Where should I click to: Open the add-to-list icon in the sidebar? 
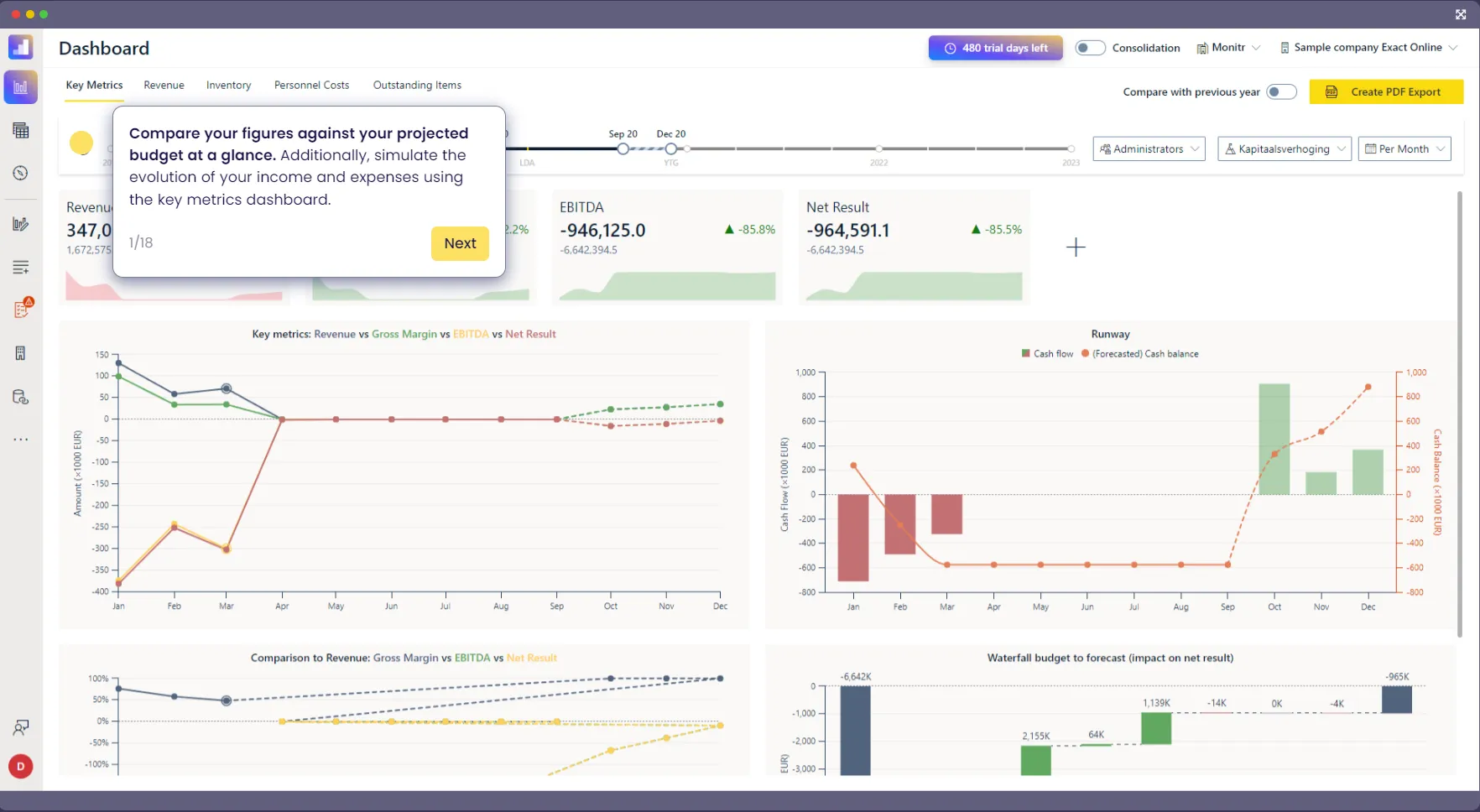20,267
